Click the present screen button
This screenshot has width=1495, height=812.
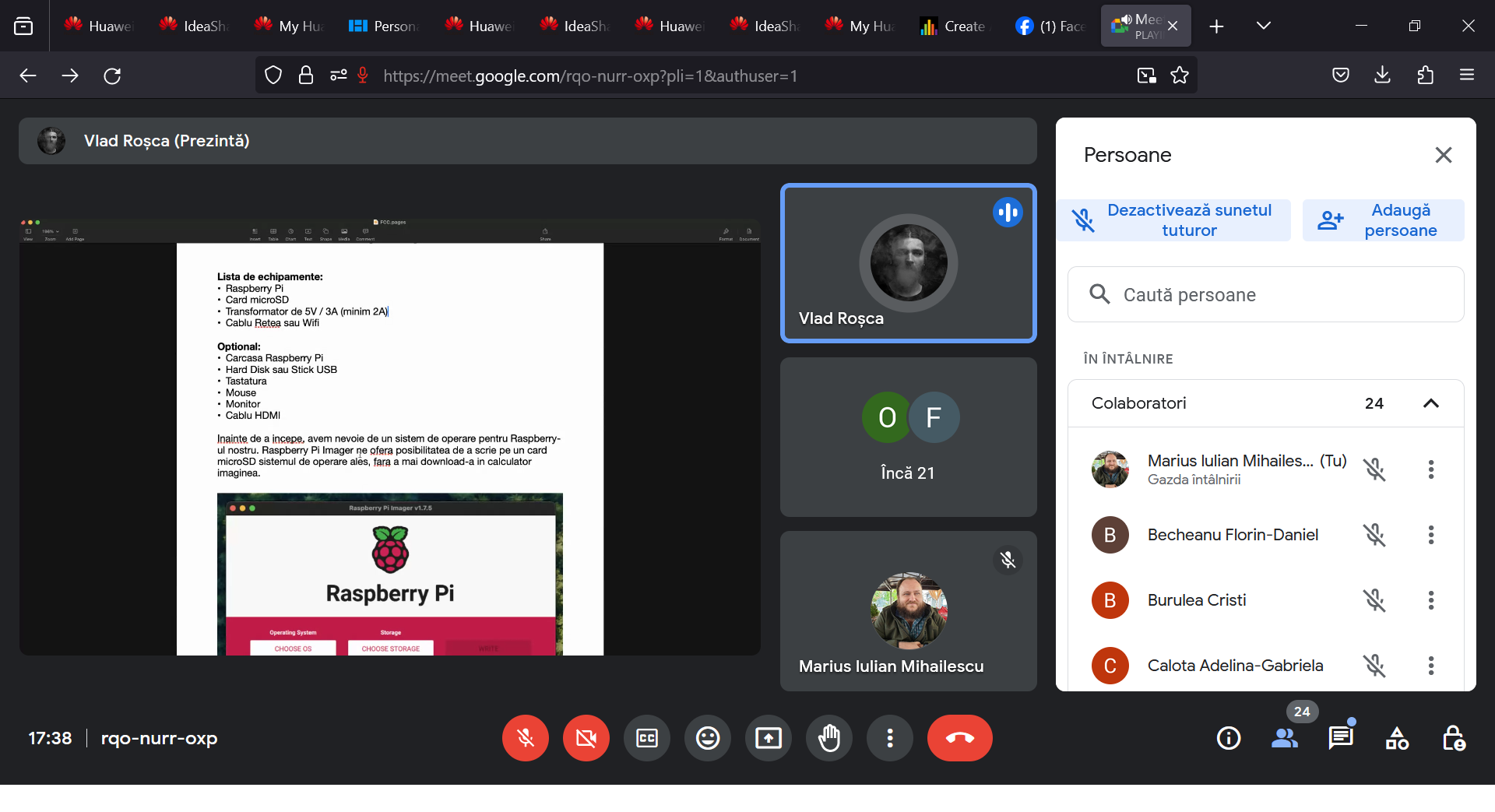tap(769, 738)
